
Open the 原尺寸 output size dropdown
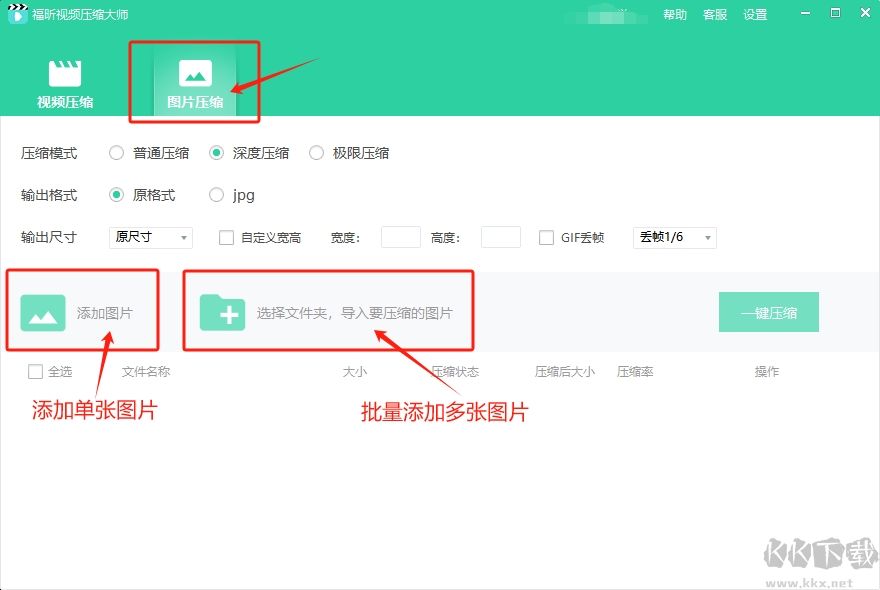(x=151, y=238)
